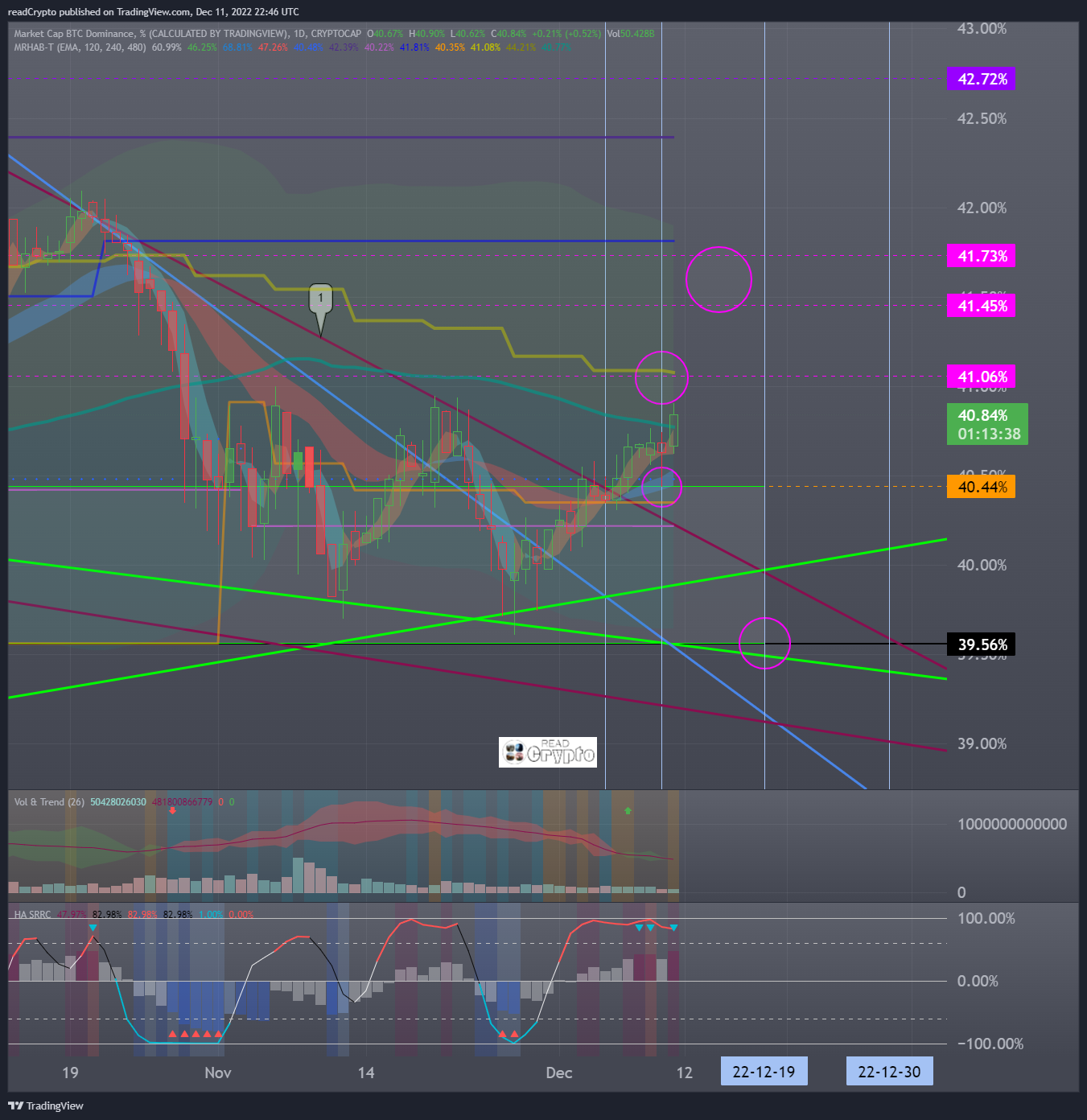This screenshot has height=1120, width=1087.
Task: Click the 41.73% magenta price label
Action: click(982, 256)
